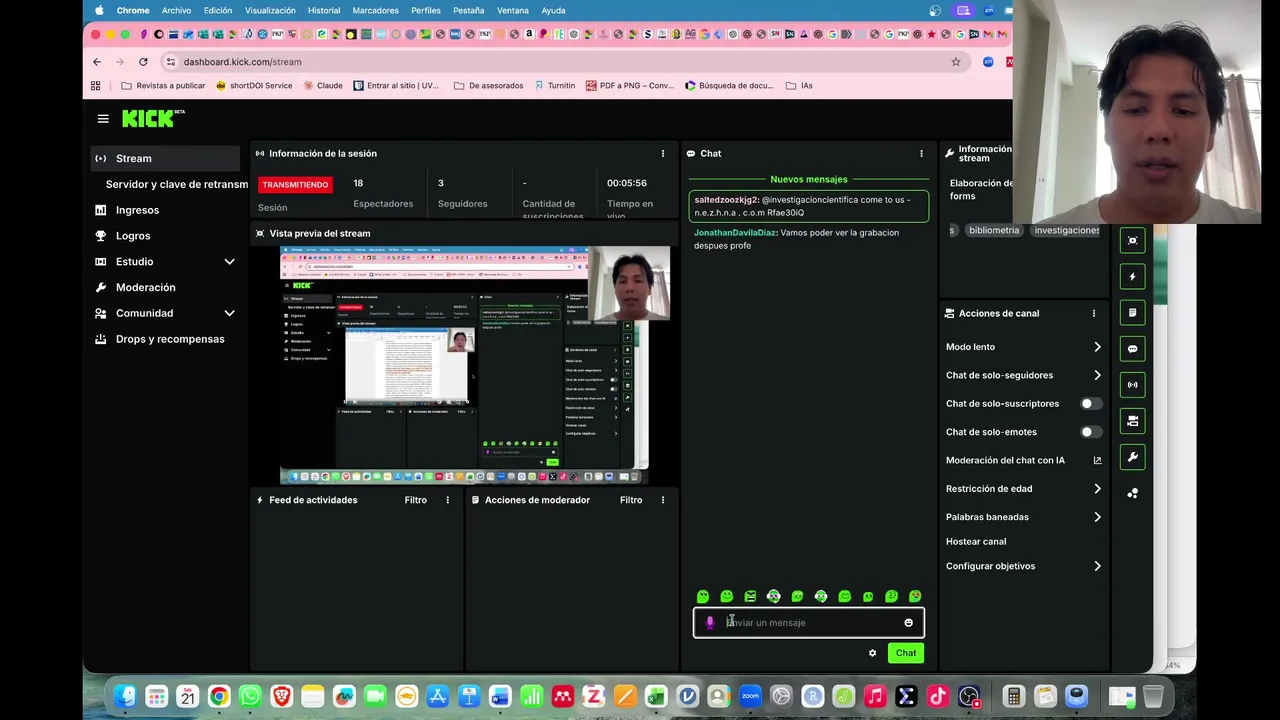Click the purple microphone icon in chat box
The image size is (1280, 720).
coord(710,622)
